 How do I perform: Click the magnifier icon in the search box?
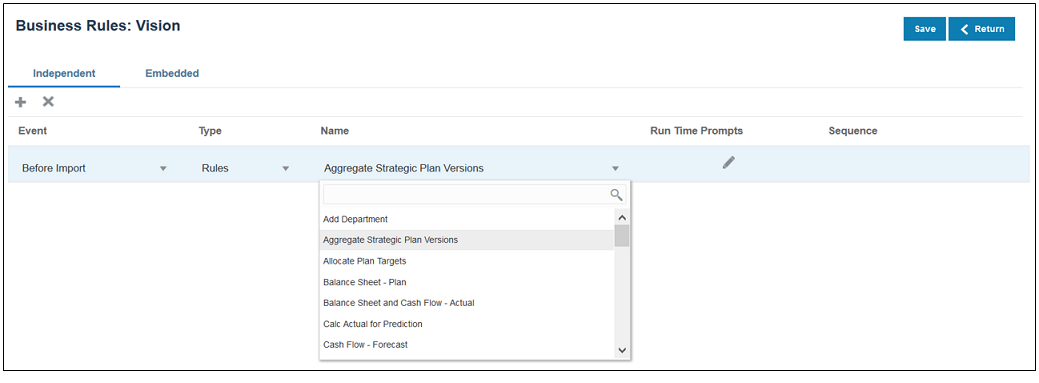pos(616,195)
